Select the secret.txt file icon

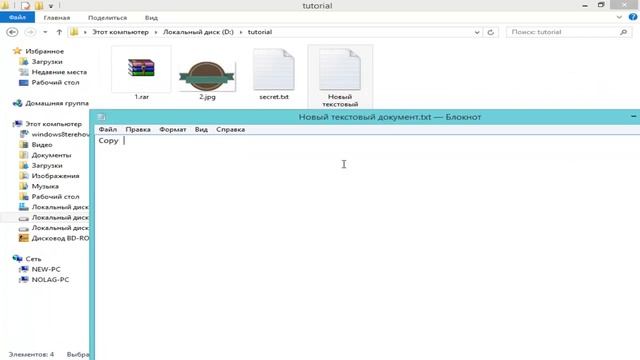point(273,69)
